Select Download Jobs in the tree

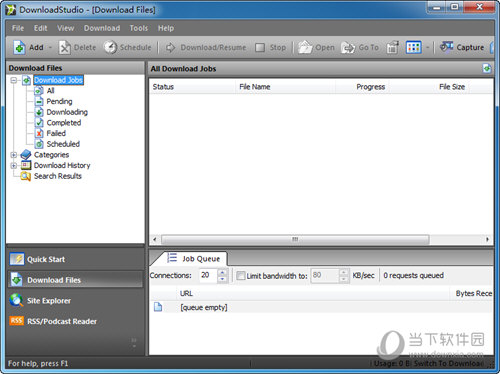(x=58, y=80)
